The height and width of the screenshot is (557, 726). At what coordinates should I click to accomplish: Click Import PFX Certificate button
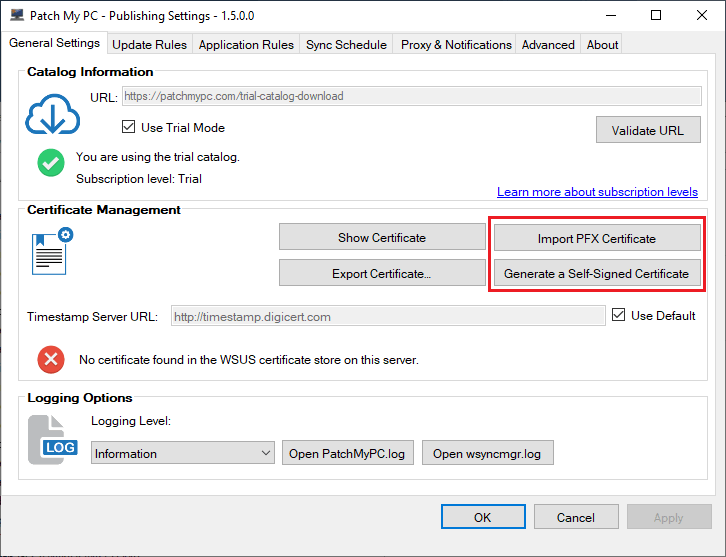(597, 238)
